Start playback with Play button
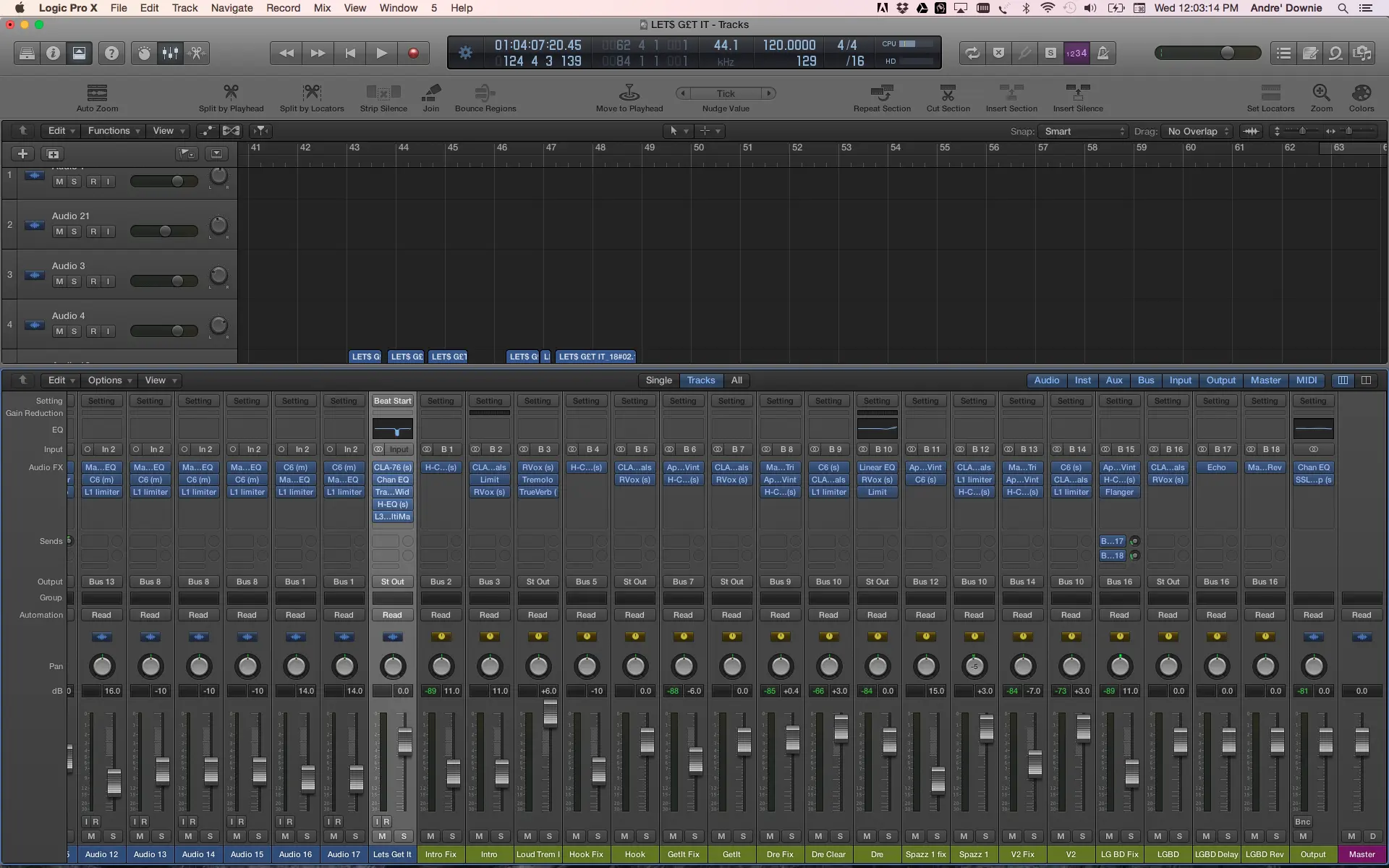Screen dimensions: 1389x868 [x=381, y=53]
